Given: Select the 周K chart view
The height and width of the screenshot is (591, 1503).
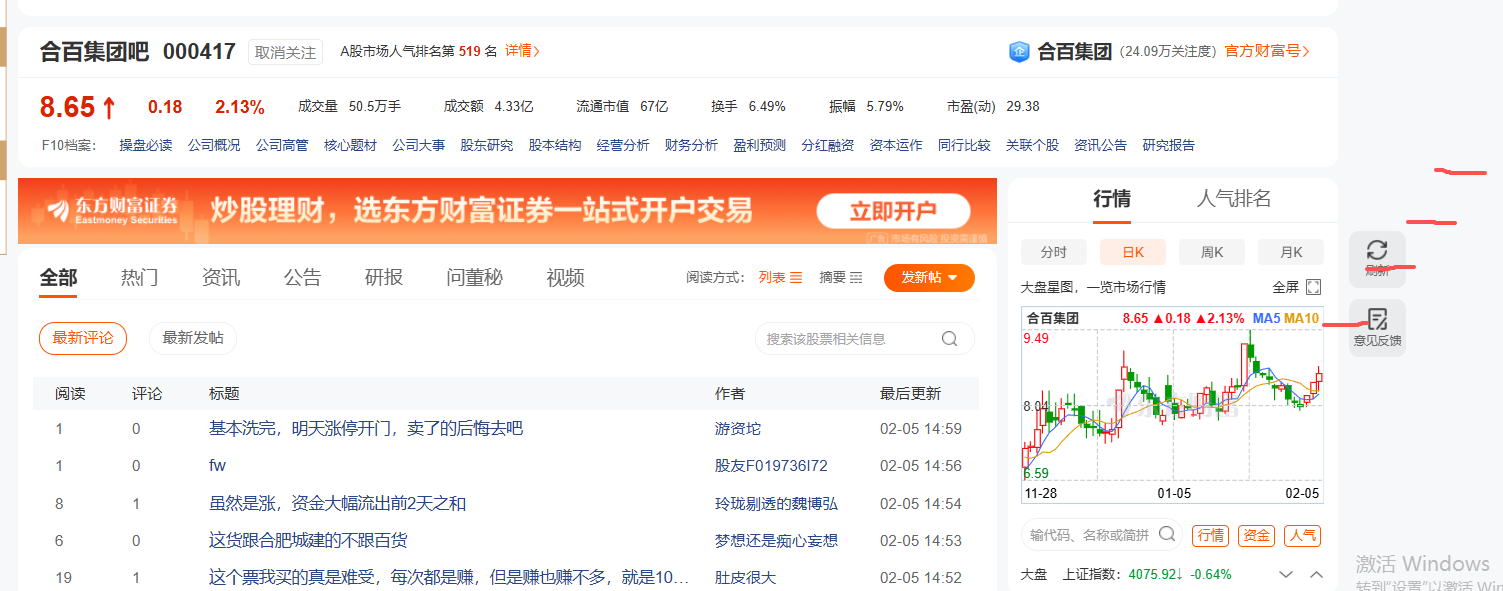Looking at the screenshot, I should click(1211, 252).
